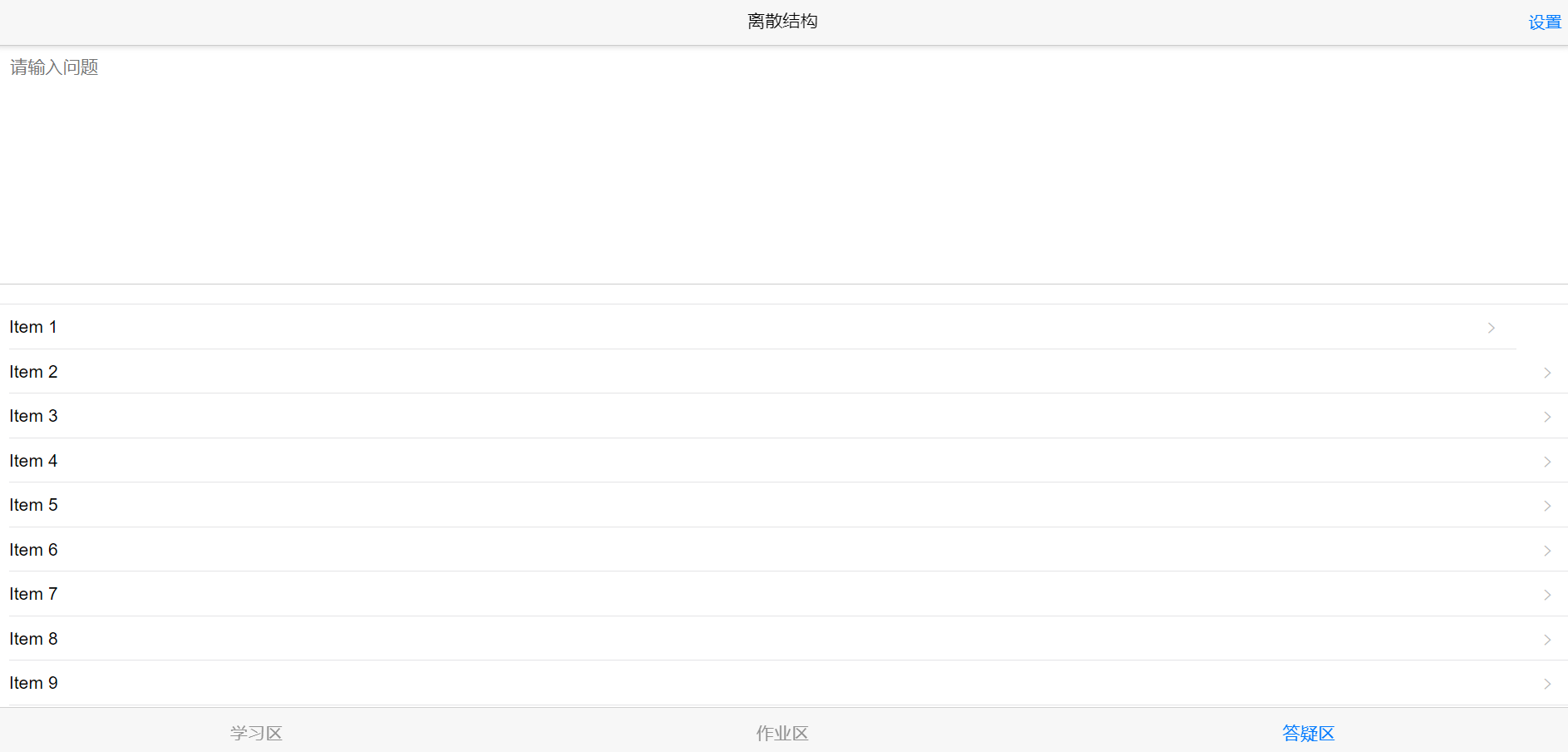Select the Item 3 list row label
Viewport: 1568px width, 752px height.
pyautogui.click(x=33, y=416)
